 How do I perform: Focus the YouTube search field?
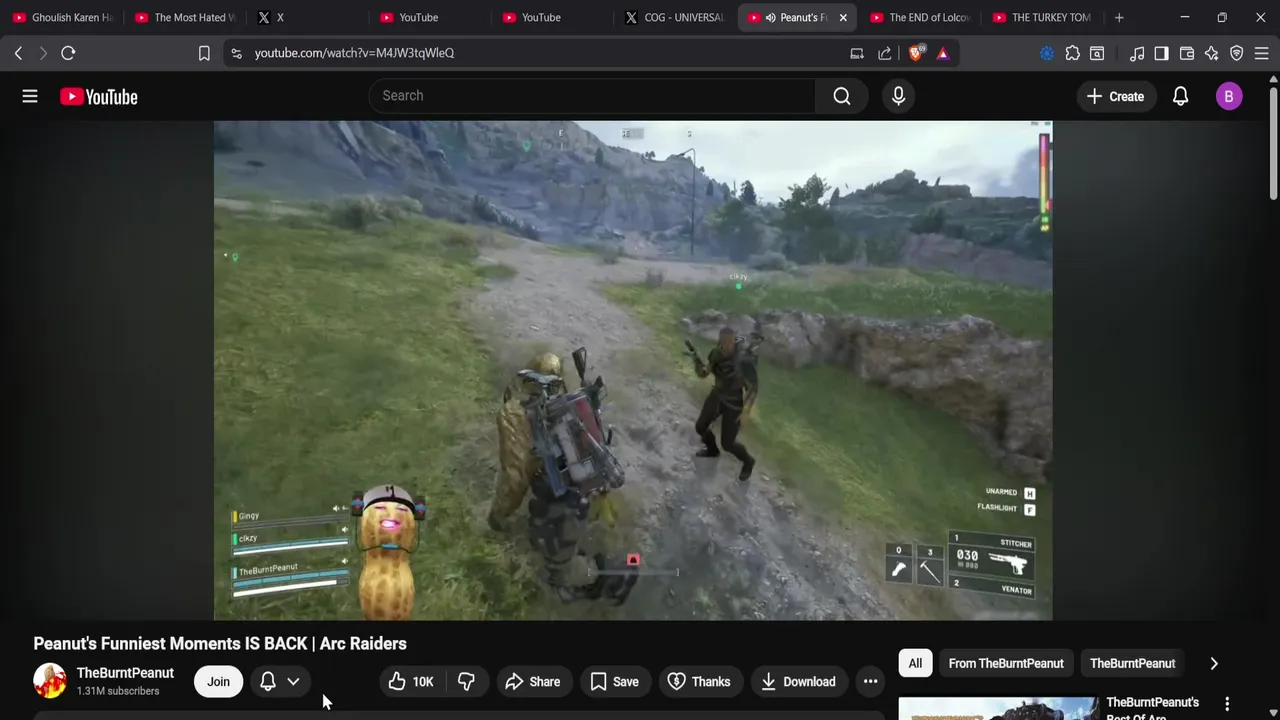(592, 96)
